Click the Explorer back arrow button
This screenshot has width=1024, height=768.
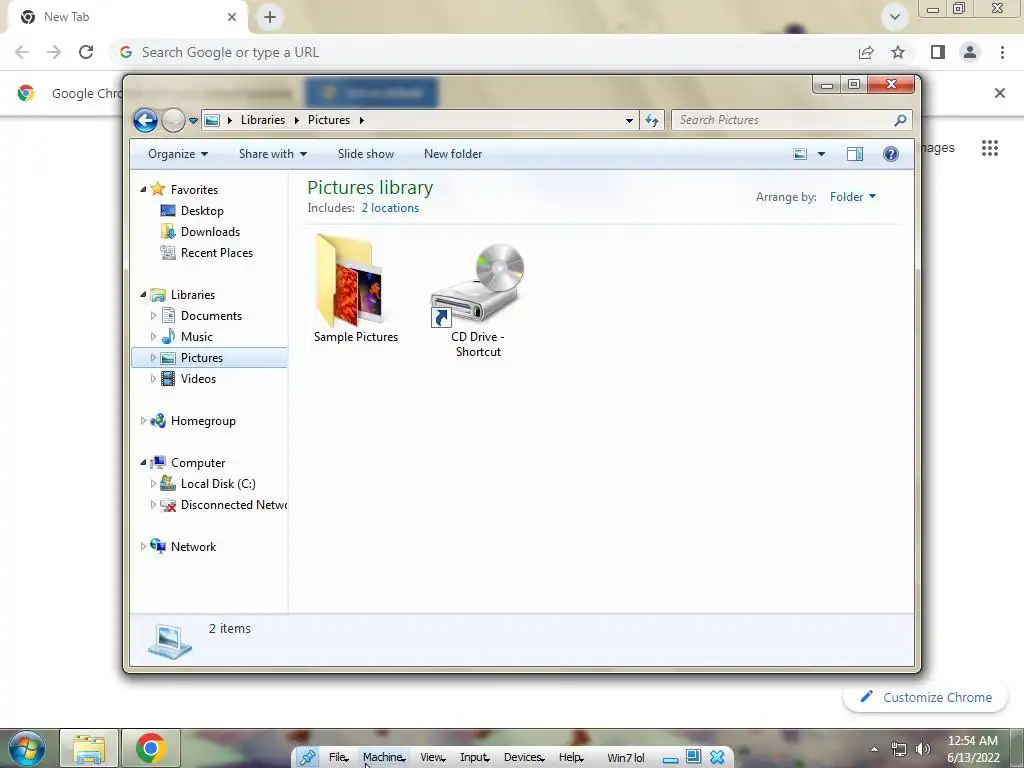pos(145,120)
